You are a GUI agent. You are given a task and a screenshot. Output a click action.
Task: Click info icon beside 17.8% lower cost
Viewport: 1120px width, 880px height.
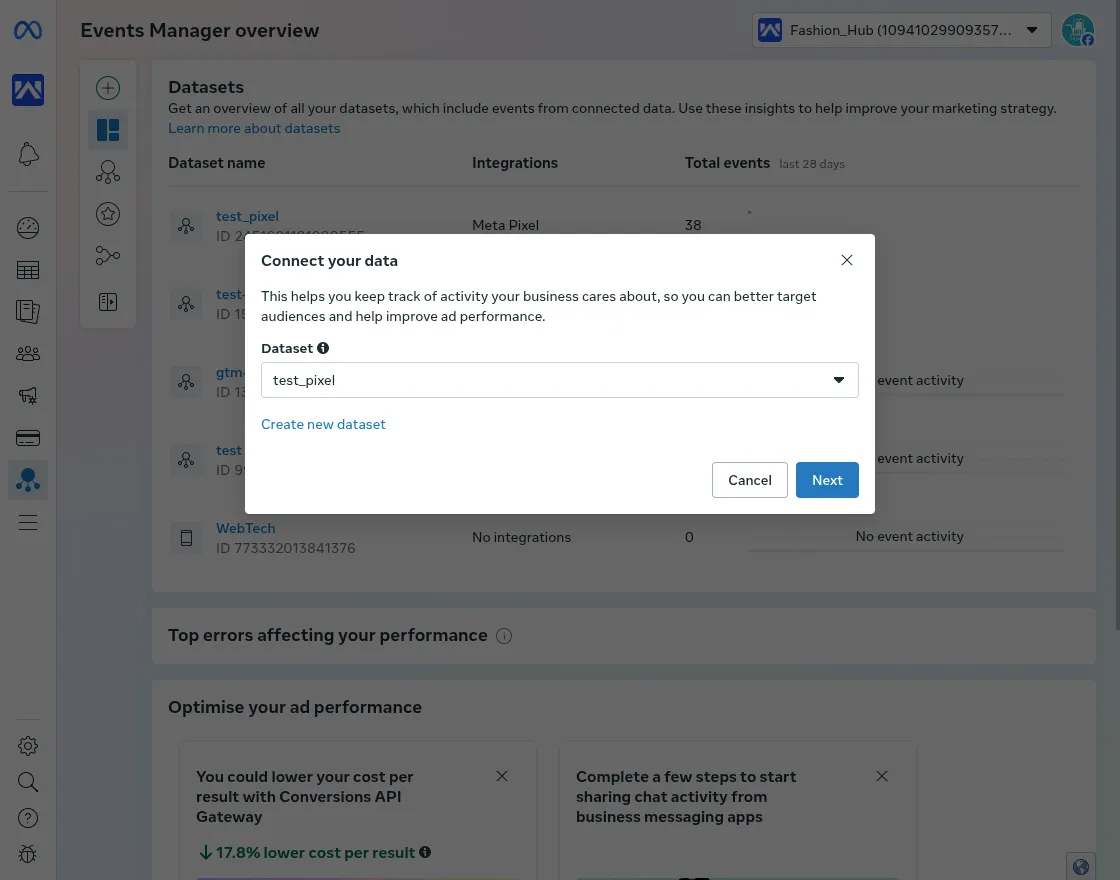click(x=425, y=852)
